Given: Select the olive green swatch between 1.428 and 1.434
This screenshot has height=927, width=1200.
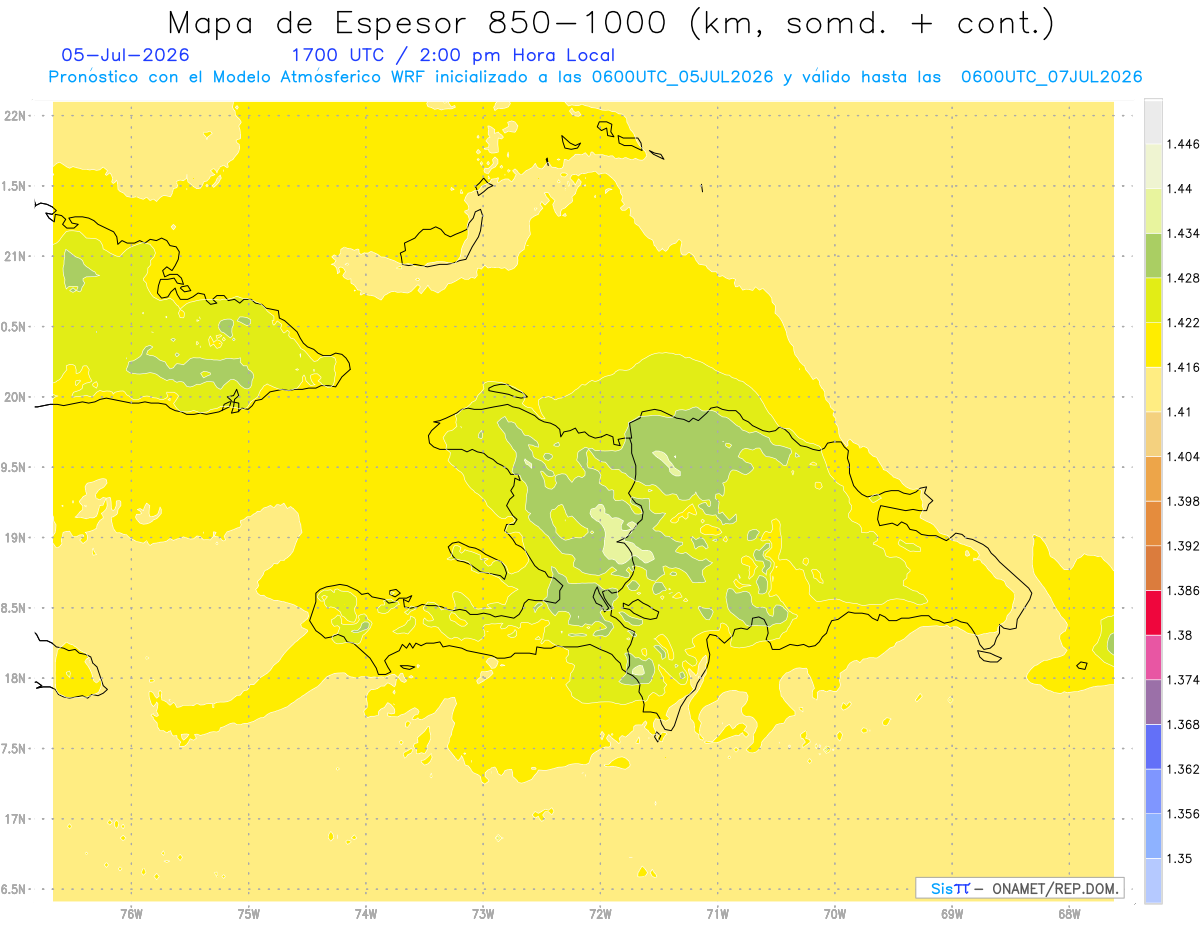Looking at the screenshot, I should click(1153, 255).
